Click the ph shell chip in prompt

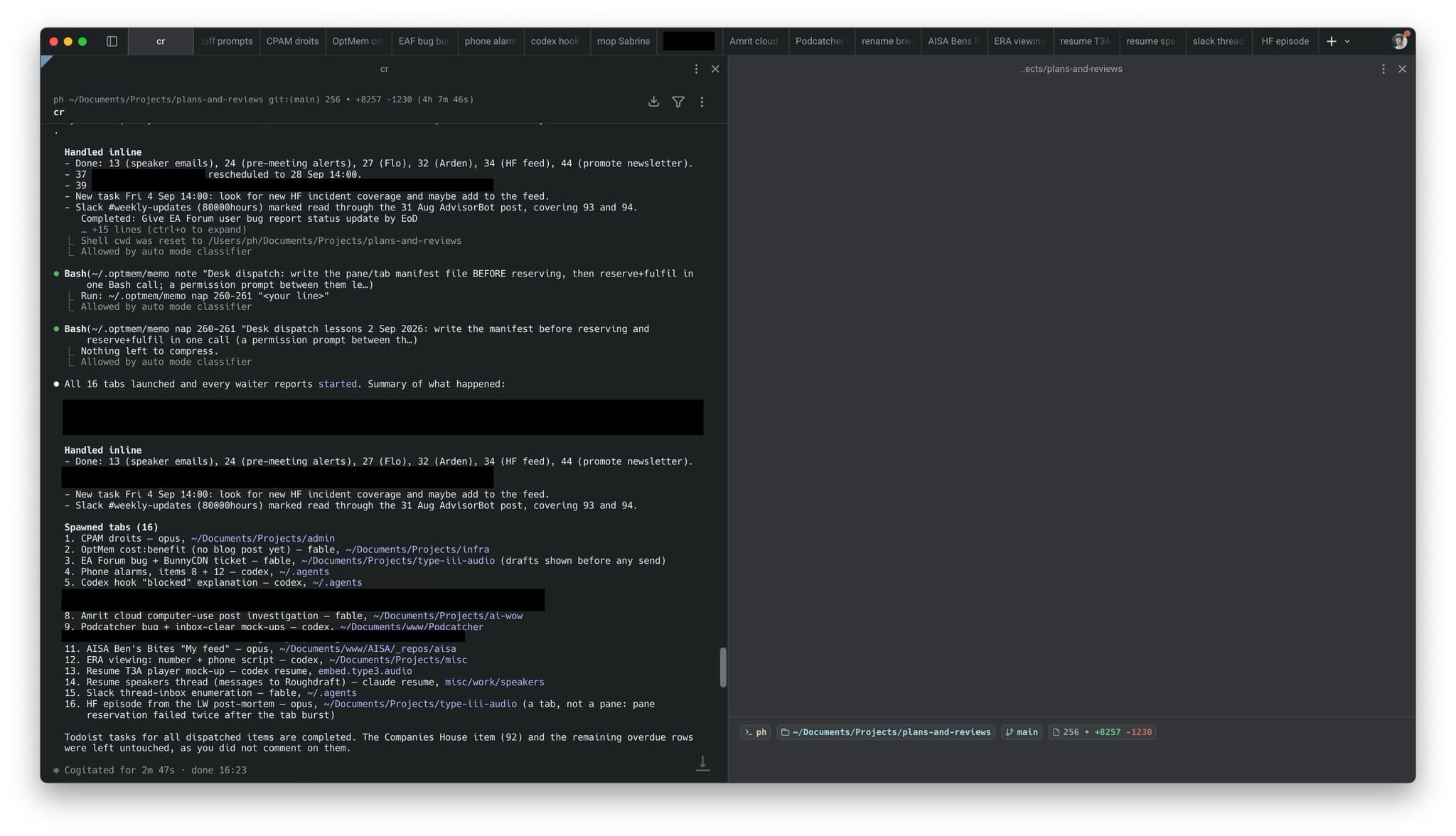[755, 732]
